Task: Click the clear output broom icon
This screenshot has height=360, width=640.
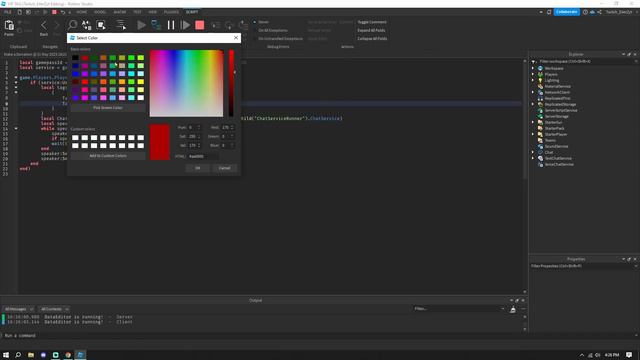Action: [513, 309]
